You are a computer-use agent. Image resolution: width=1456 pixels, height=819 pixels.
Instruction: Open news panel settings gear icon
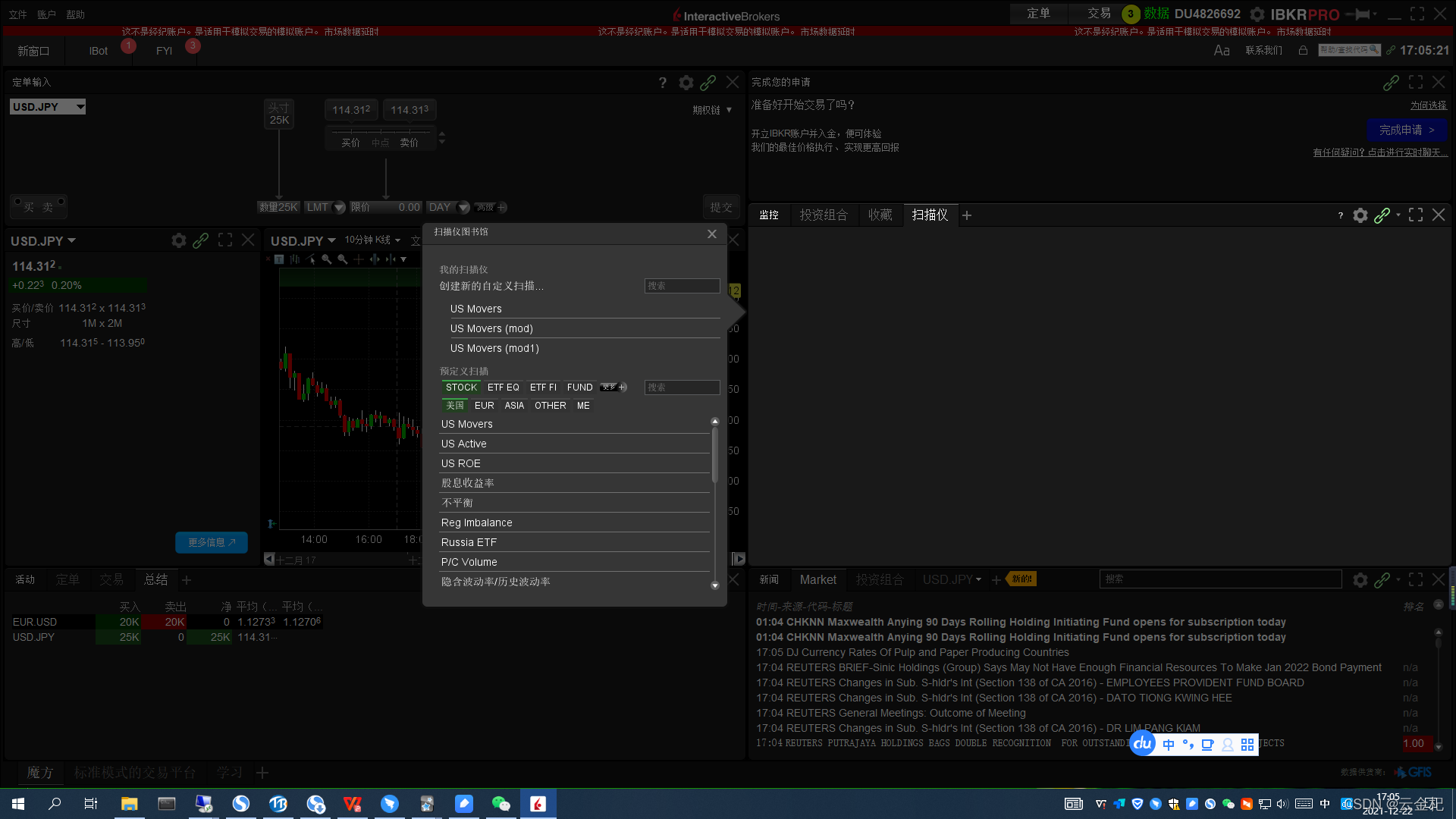[1360, 579]
